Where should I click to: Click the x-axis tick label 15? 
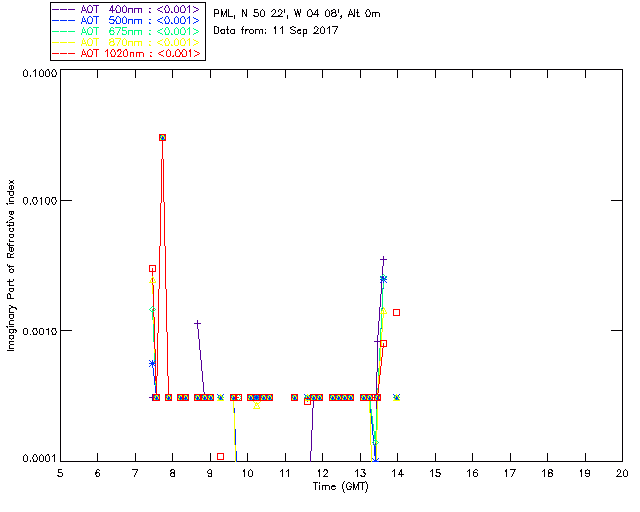click(435, 473)
